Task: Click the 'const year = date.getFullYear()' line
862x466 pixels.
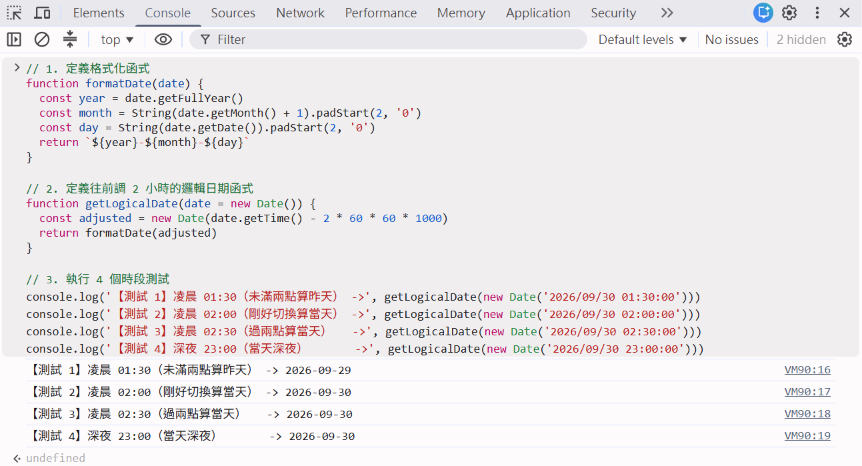Action: [141, 98]
